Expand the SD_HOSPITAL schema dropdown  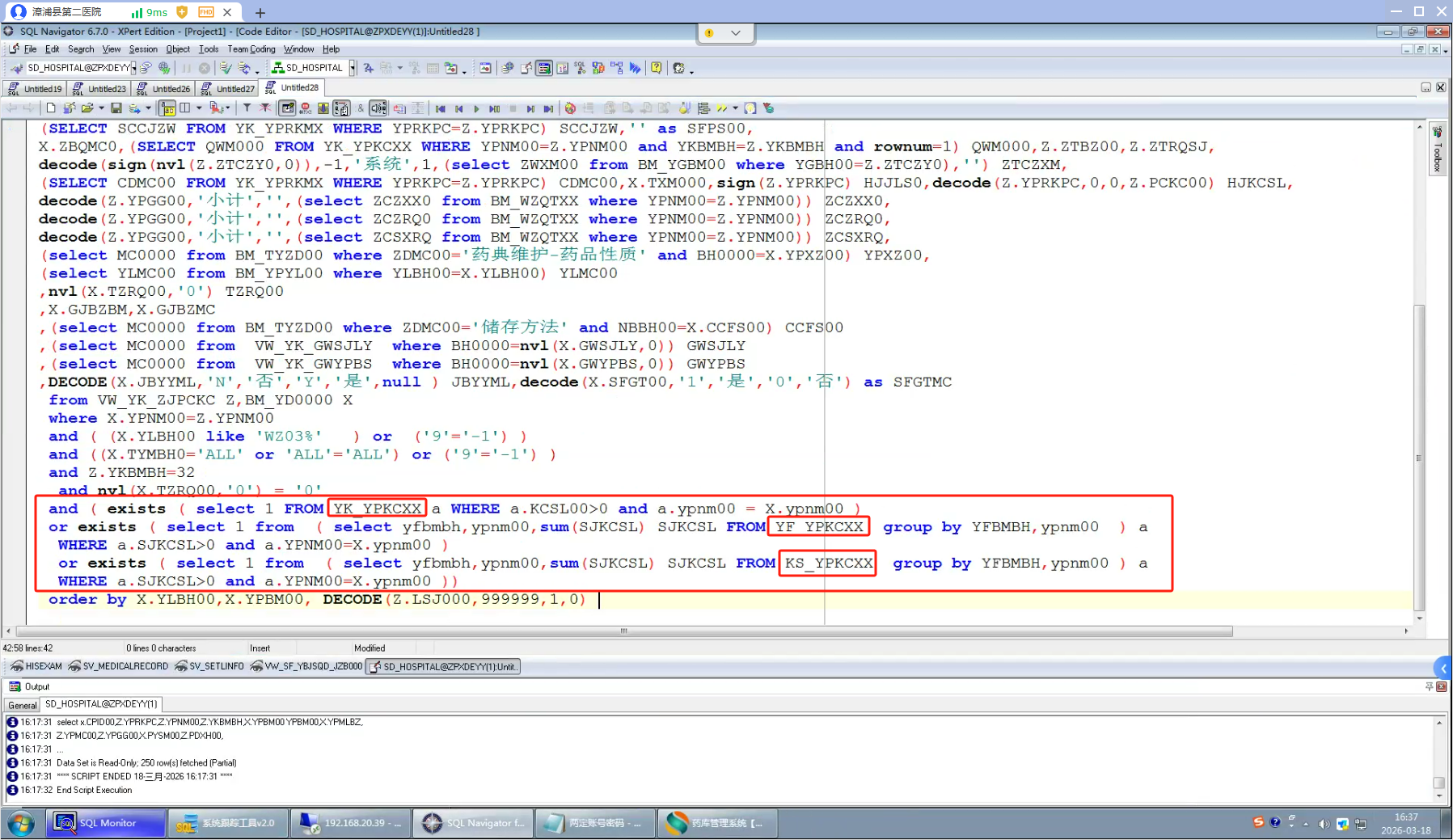[353, 68]
